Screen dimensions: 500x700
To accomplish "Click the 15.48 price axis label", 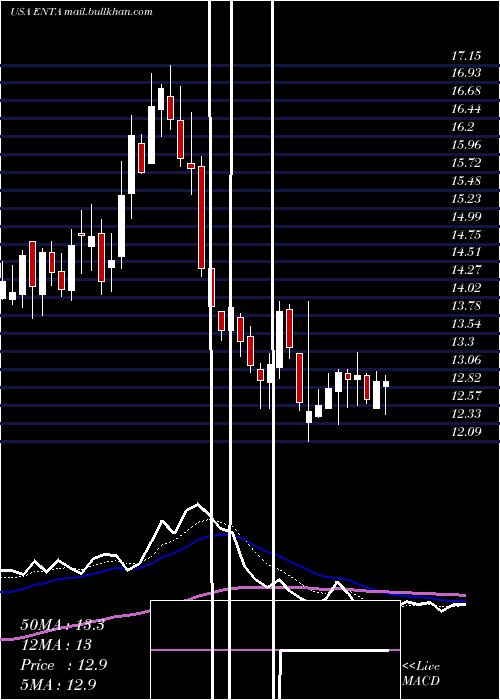I will pyautogui.click(x=466, y=181).
